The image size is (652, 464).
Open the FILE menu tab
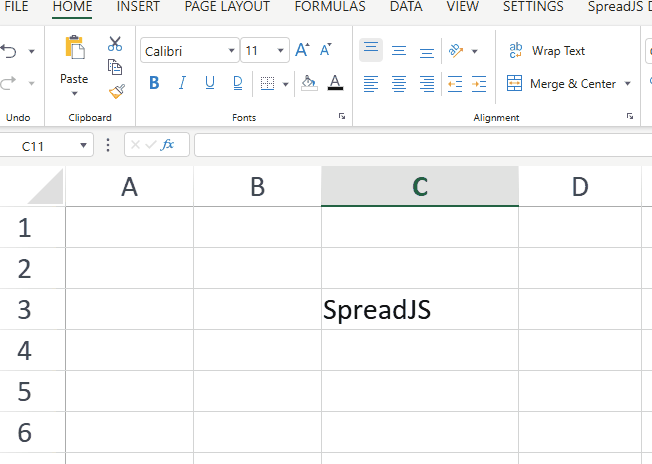(x=15, y=7)
